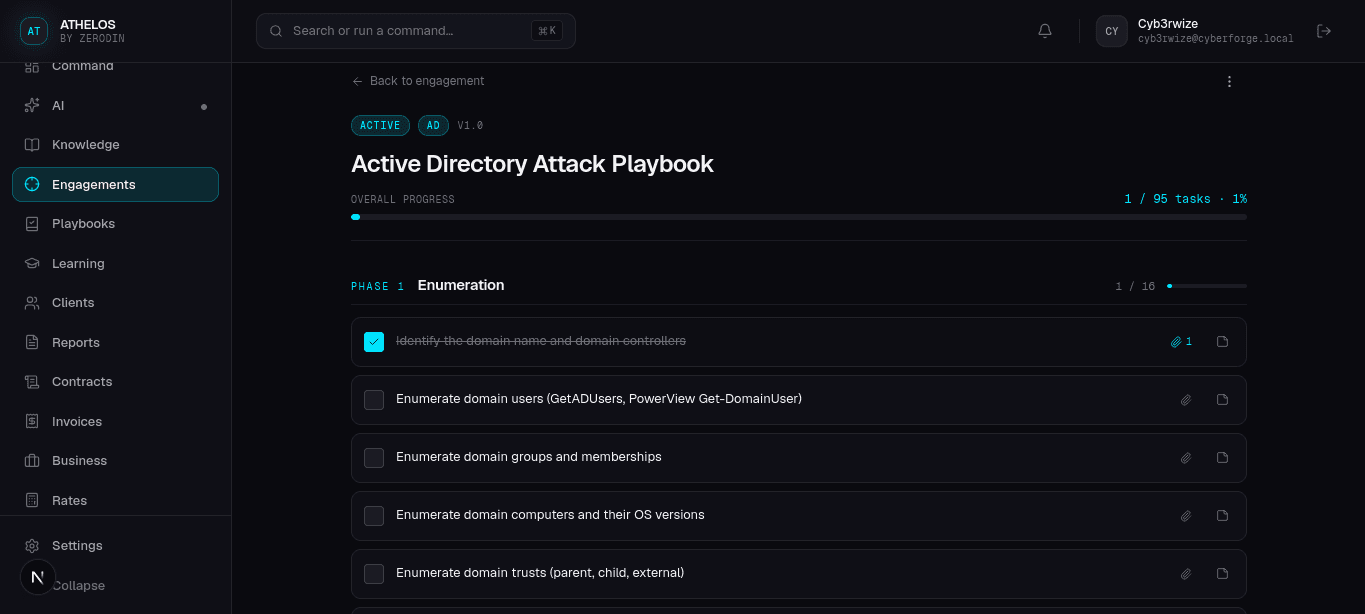Viewport: 1365px width, 614px height.
Task: Click the overall progress bar
Action: pos(799,217)
